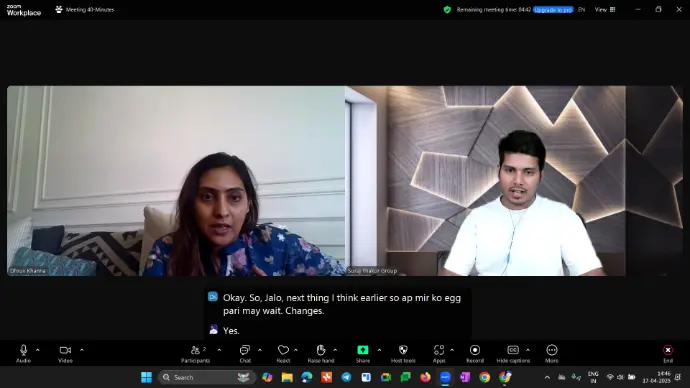690x388 pixels.
Task: Select Suraj Thakur Group video tile
Action: coord(514,181)
